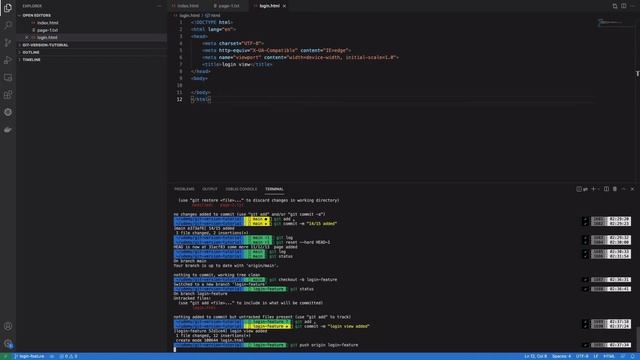Image resolution: width=640 pixels, height=360 pixels.
Task: Open the Run and Debug view
Action: coord(8,60)
